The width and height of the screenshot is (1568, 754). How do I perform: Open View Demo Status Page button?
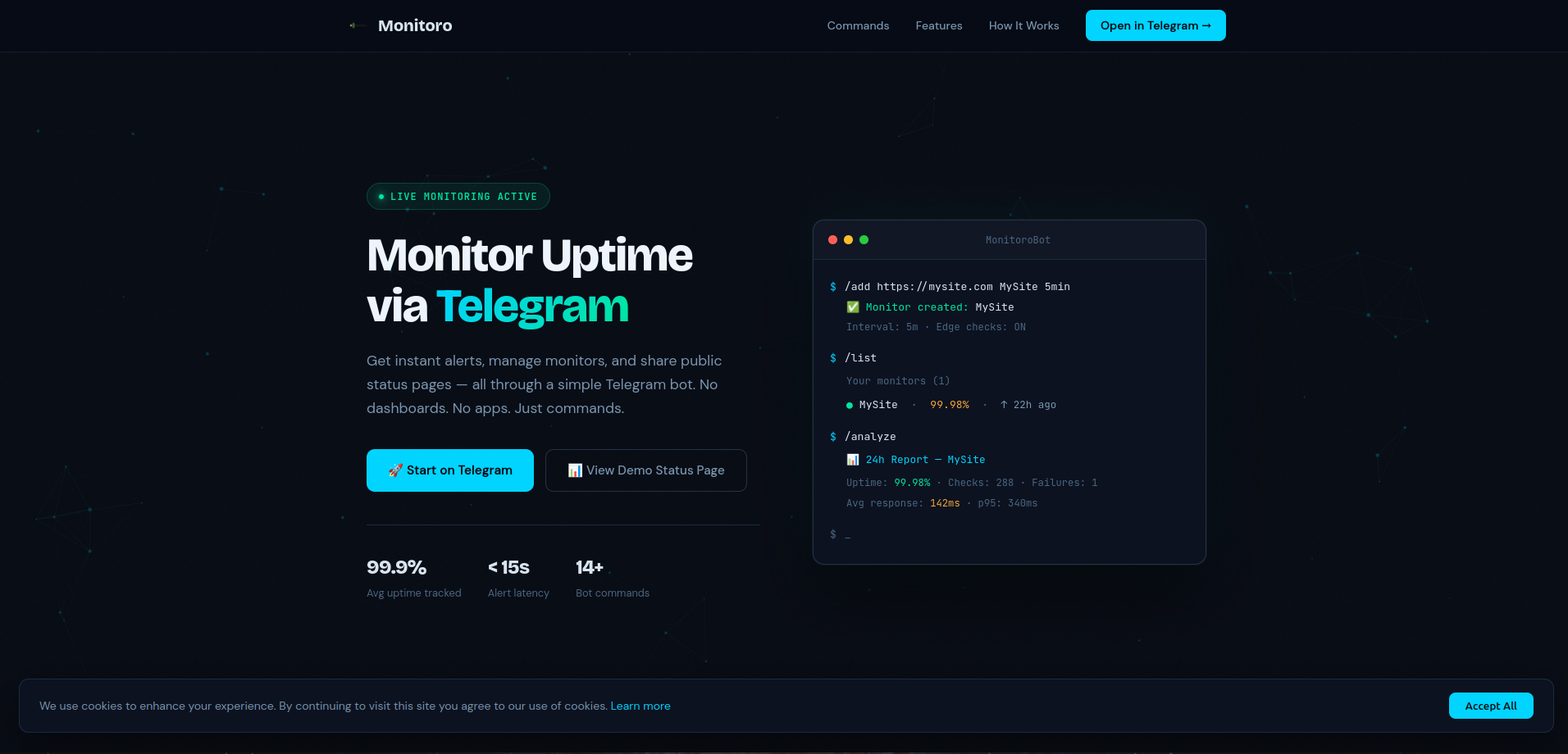(646, 470)
